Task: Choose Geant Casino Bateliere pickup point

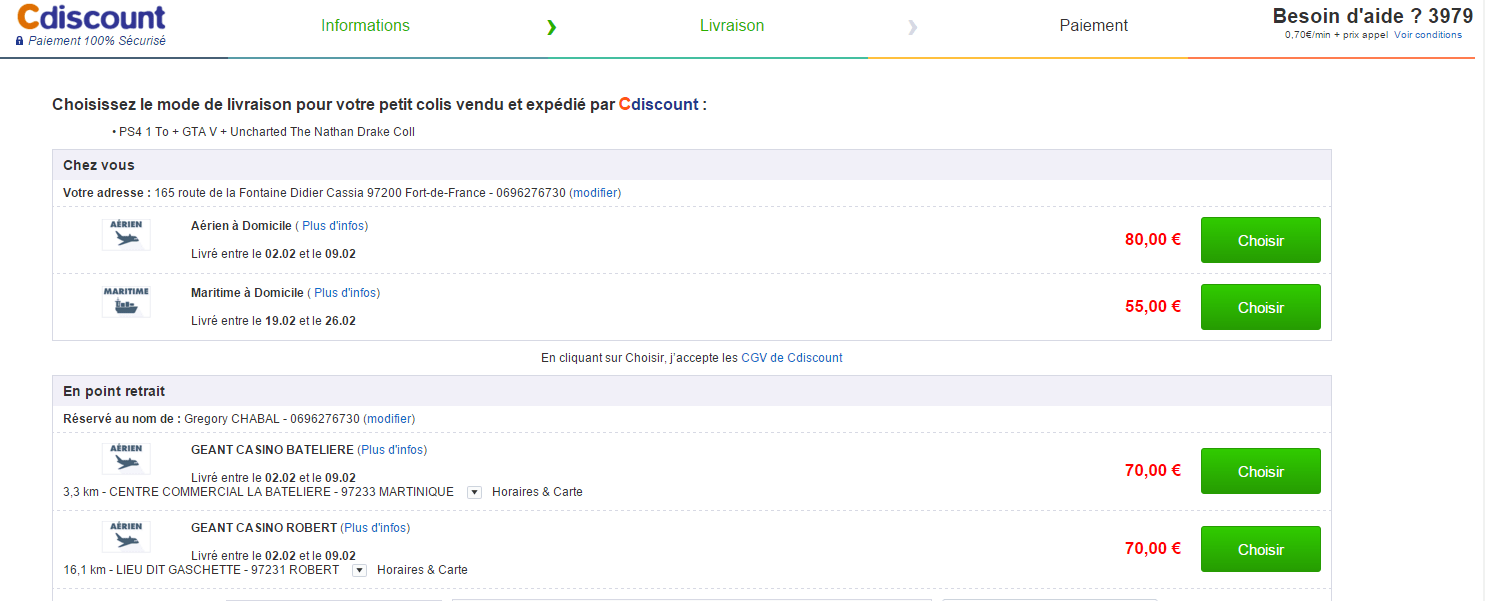Action: [1260, 471]
